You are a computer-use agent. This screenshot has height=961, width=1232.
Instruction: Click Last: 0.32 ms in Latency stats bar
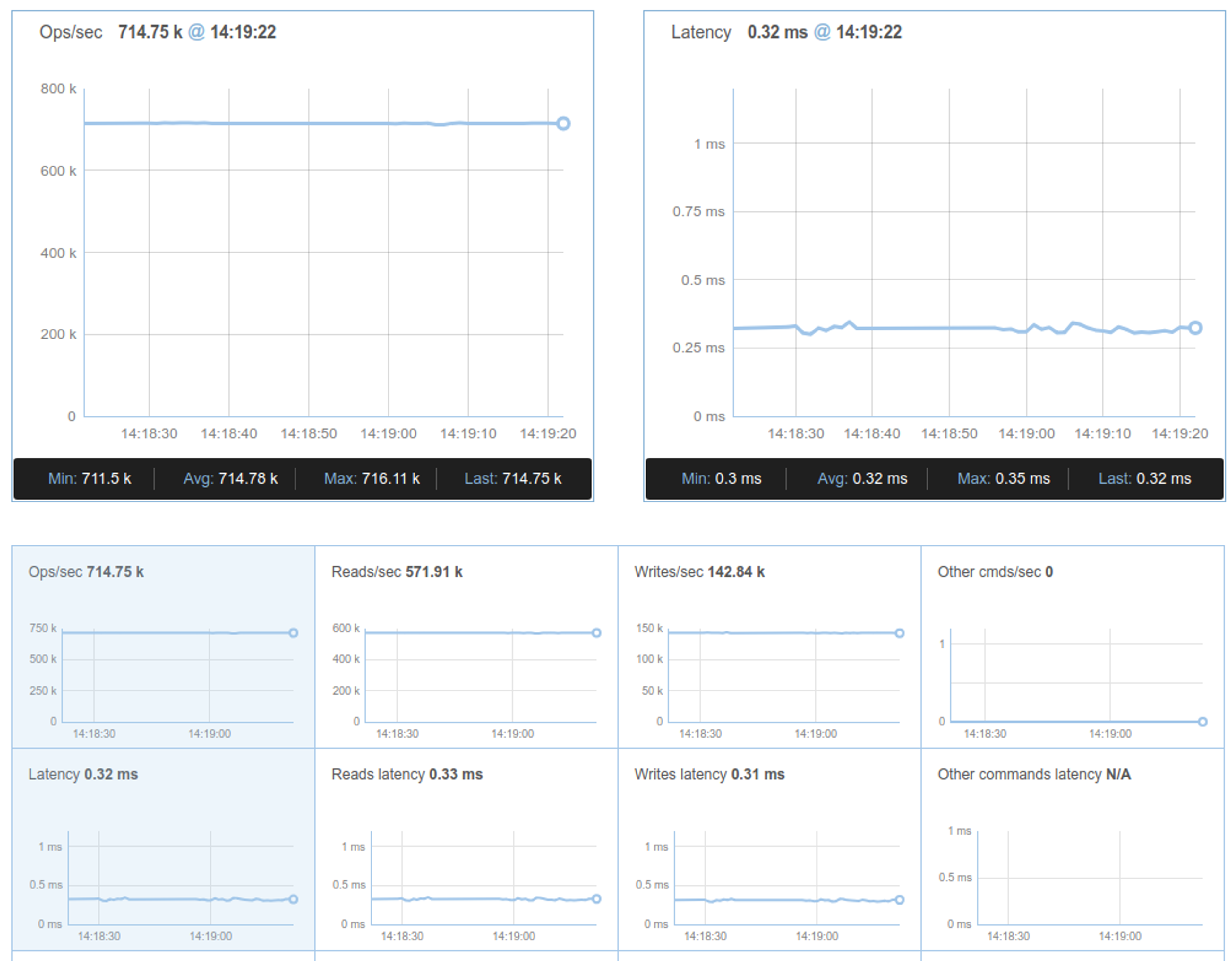click(x=1144, y=478)
